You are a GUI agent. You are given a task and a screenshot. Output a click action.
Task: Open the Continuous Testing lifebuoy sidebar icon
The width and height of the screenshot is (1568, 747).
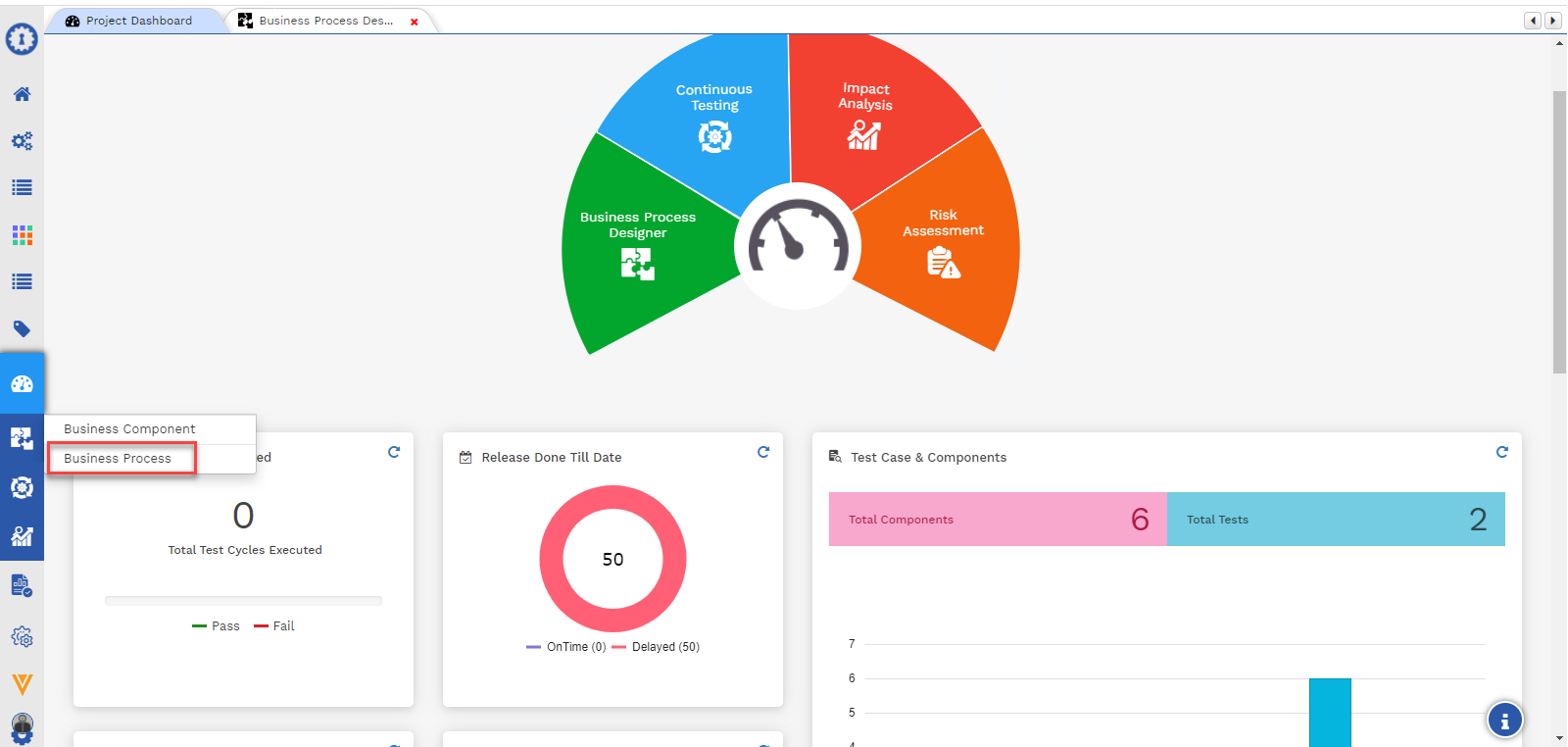coord(22,487)
